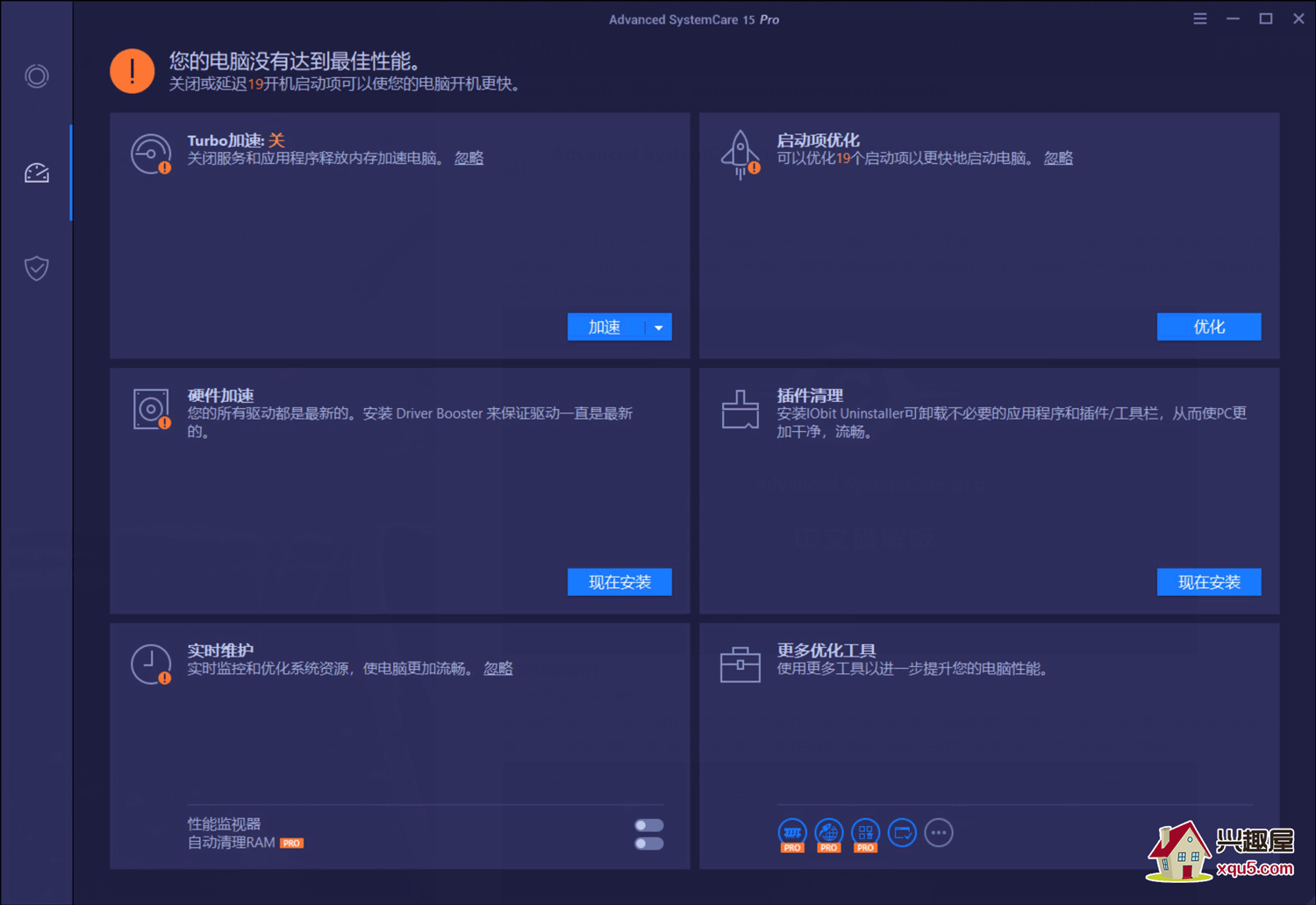Click the 更多优化工具 heading

[x=826, y=650]
